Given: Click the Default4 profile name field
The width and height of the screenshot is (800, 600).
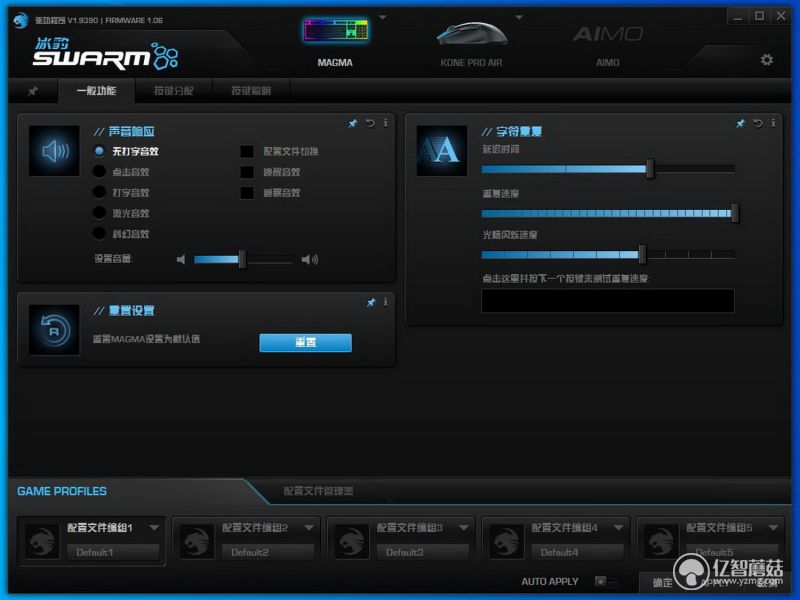Looking at the screenshot, I should point(578,552).
